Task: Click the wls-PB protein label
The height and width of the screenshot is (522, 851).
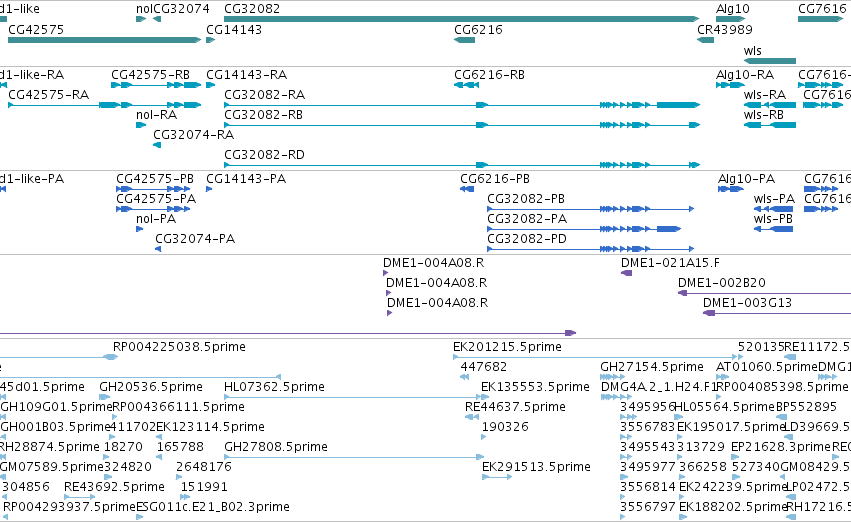Action: 773,219
